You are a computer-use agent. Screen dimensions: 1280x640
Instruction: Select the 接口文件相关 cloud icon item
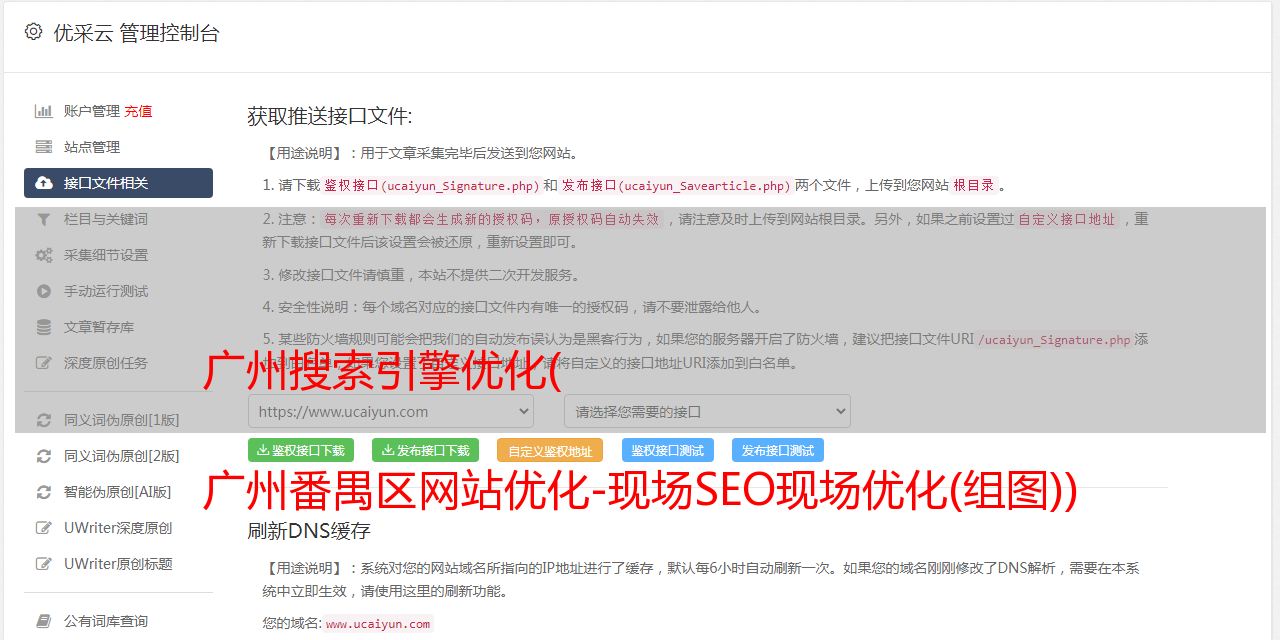pos(44,183)
